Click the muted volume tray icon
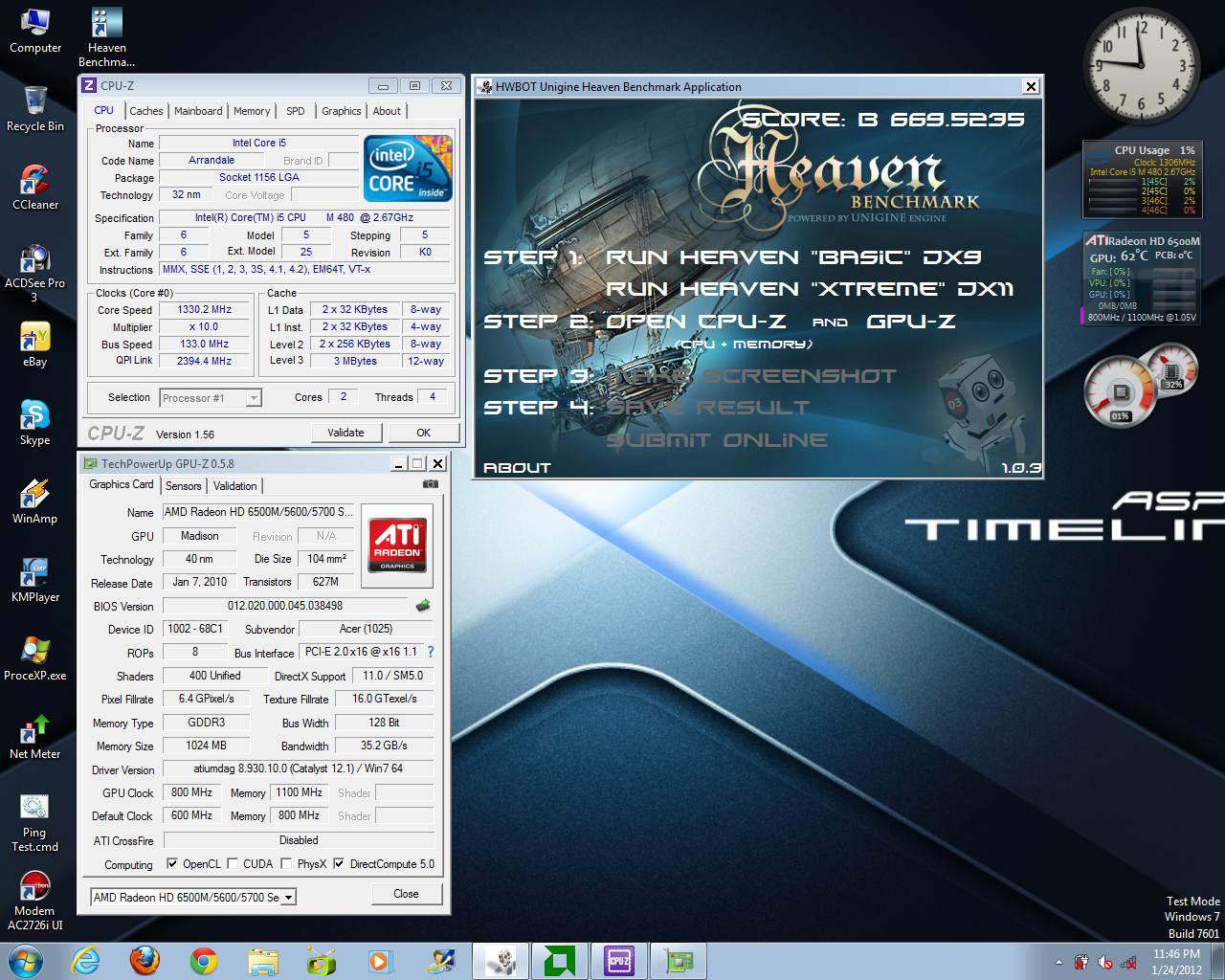 tap(1104, 962)
